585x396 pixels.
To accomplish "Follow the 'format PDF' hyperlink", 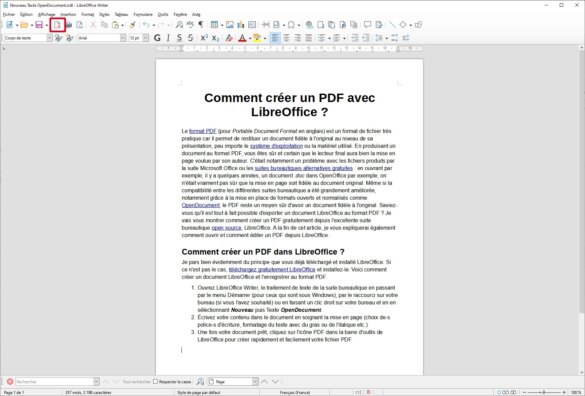I will [203, 131].
